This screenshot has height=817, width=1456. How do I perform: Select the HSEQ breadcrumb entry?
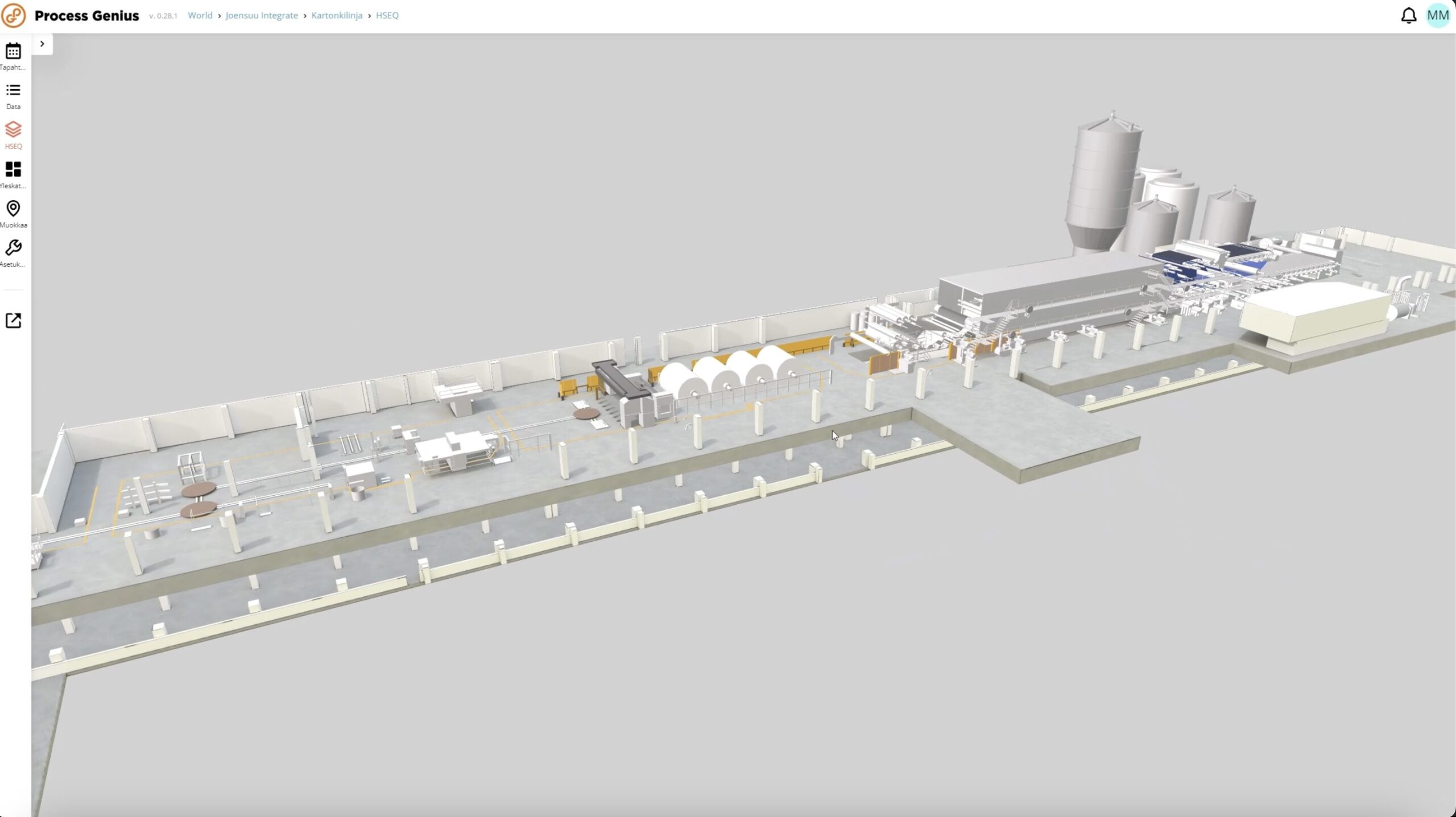pos(387,15)
